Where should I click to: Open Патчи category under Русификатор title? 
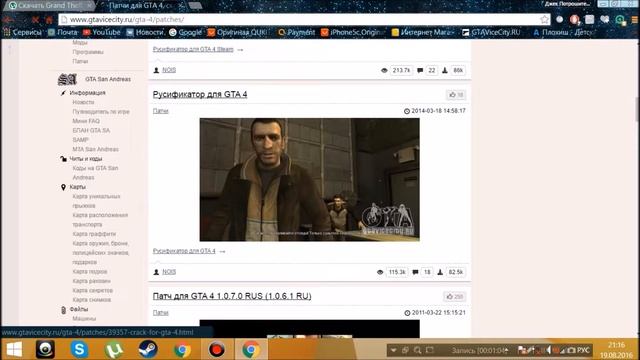click(x=160, y=111)
